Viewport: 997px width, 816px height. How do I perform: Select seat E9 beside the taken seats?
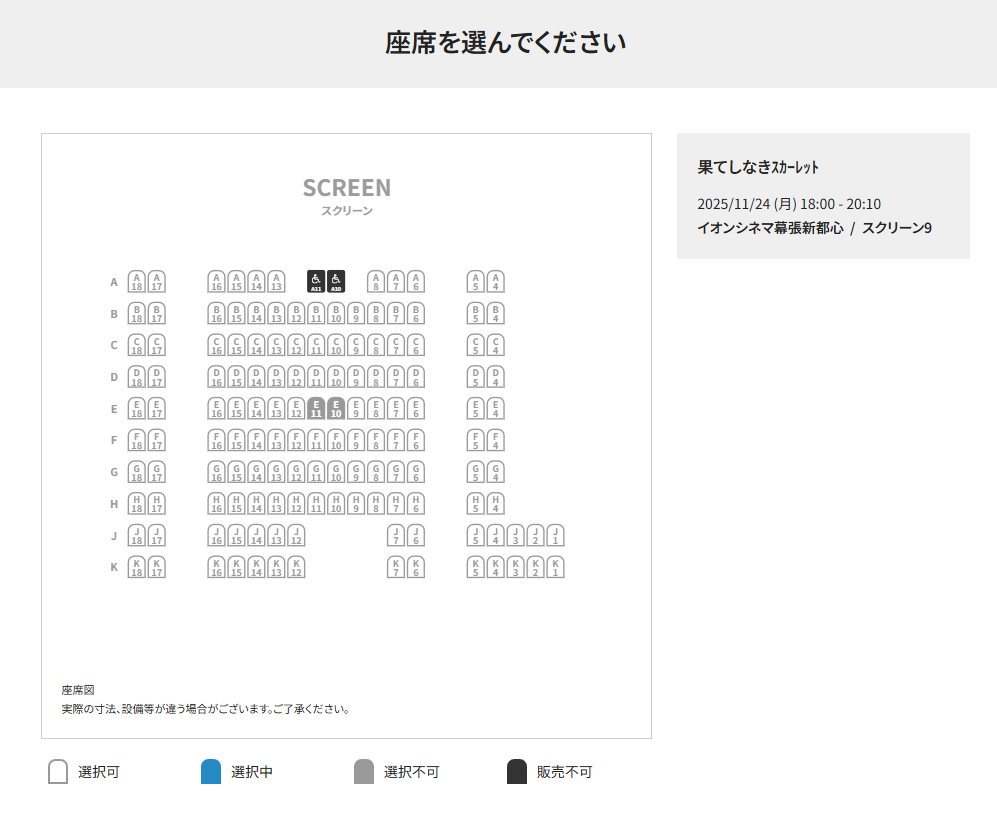[356, 409]
